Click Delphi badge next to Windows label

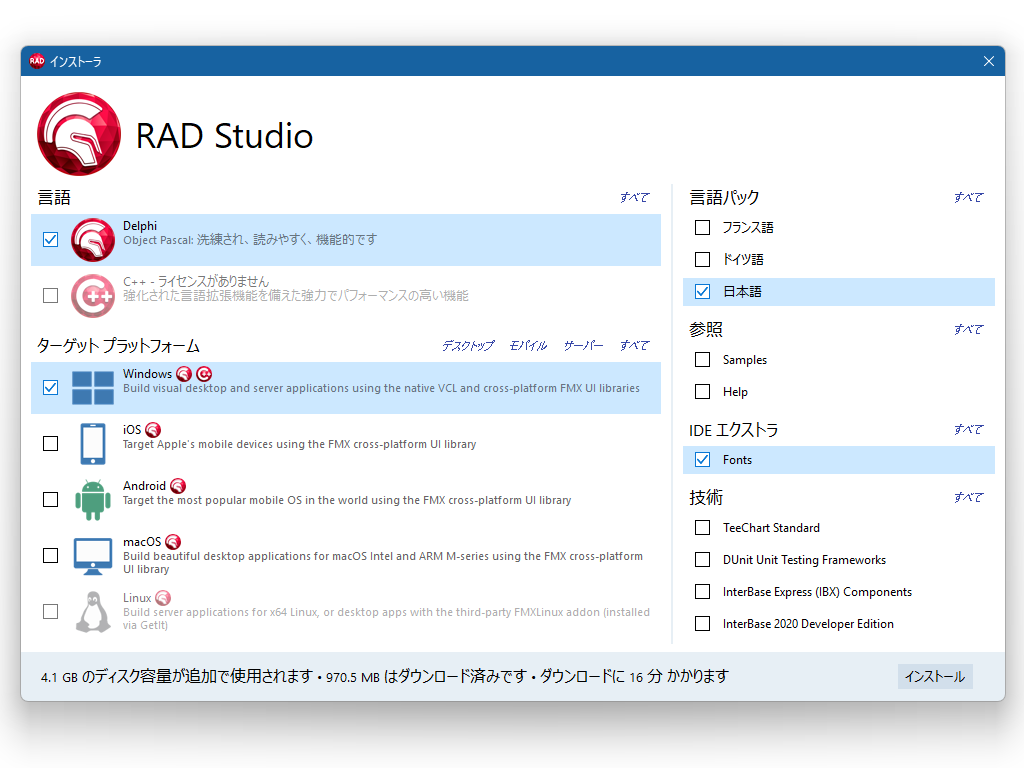click(184, 374)
